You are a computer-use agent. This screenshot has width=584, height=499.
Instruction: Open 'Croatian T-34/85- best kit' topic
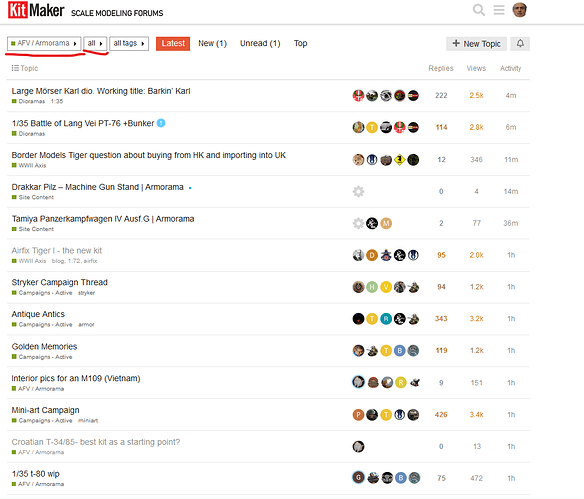[x=96, y=442]
